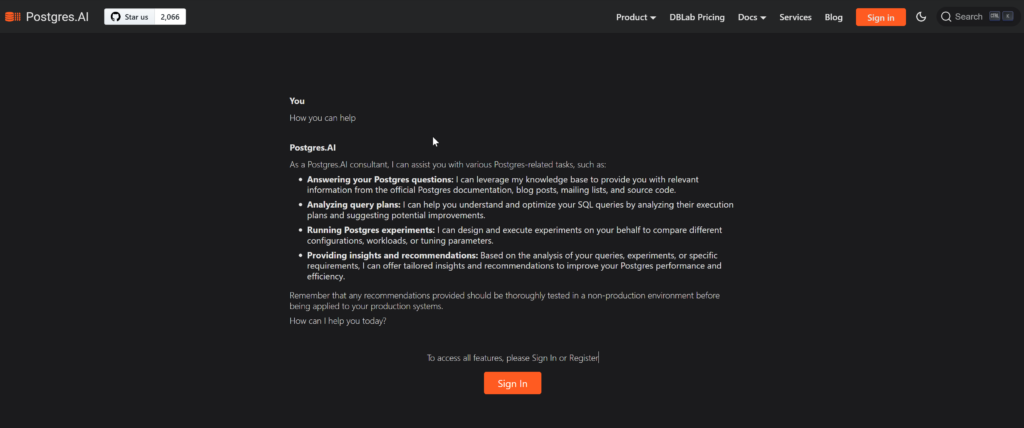Go to DBLab Pricing page
This screenshot has height=428, width=1024.
coord(697,17)
